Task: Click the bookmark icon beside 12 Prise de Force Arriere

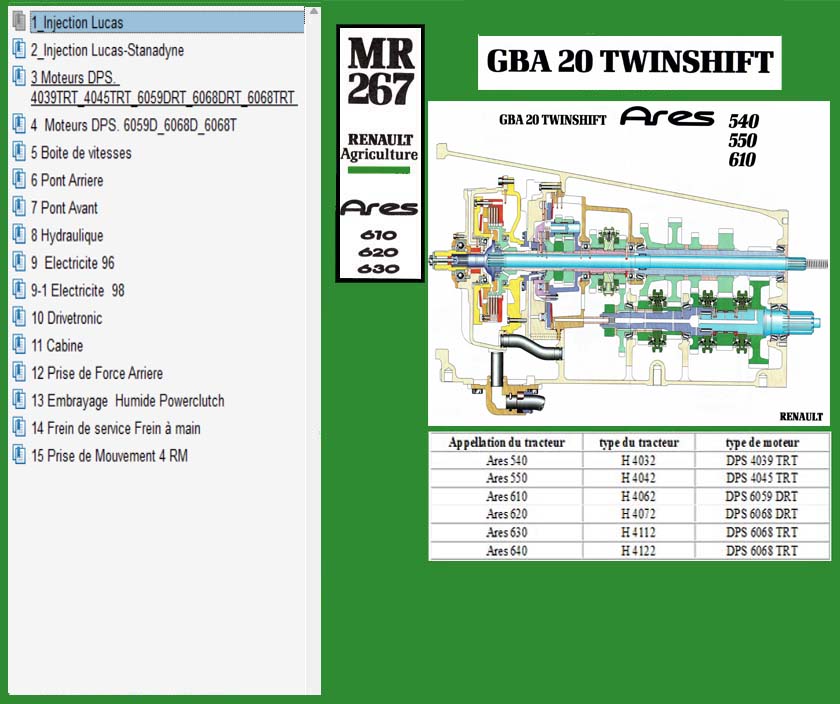Action: pyautogui.click(x=19, y=372)
